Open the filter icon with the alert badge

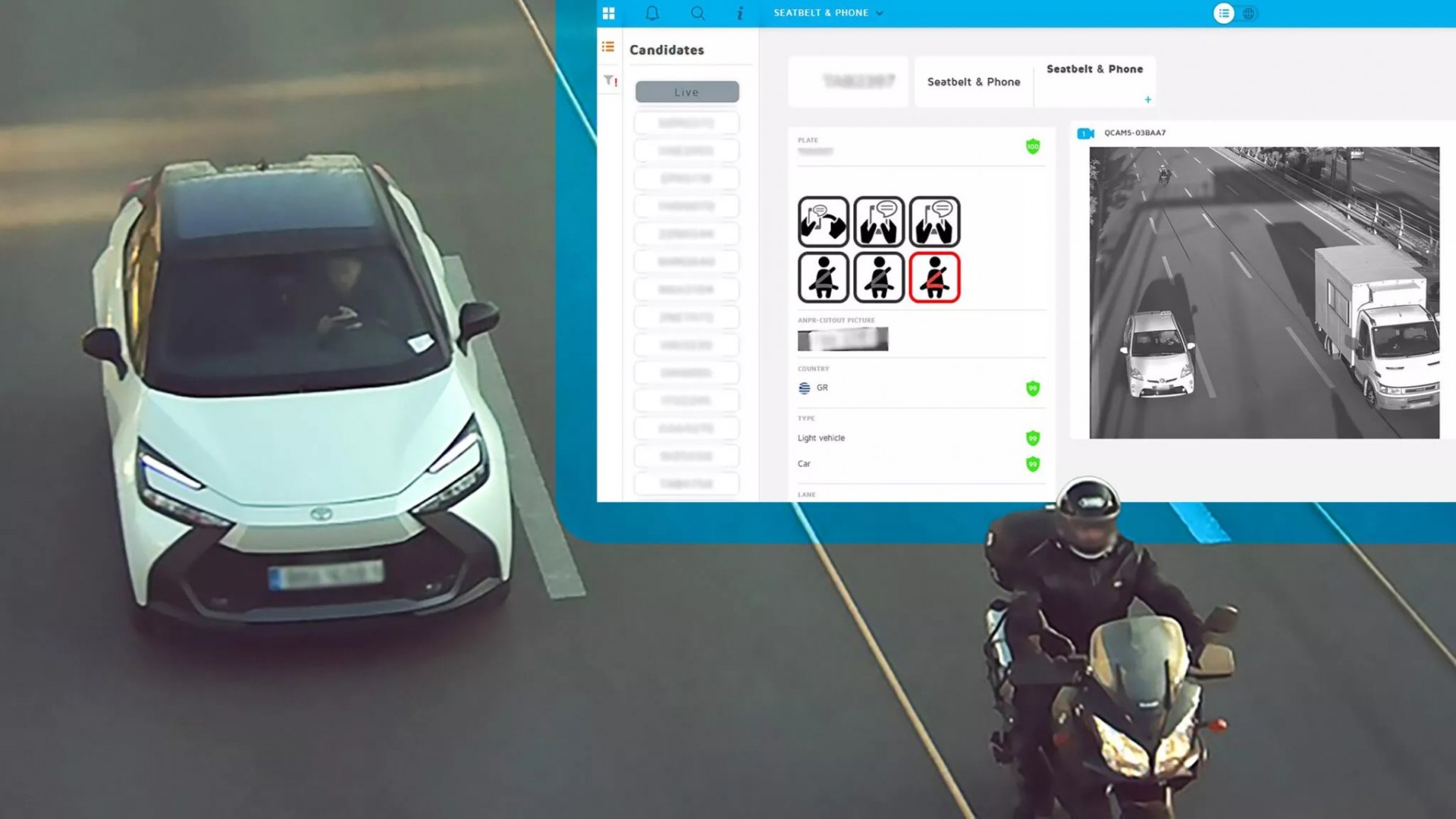click(x=609, y=78)
